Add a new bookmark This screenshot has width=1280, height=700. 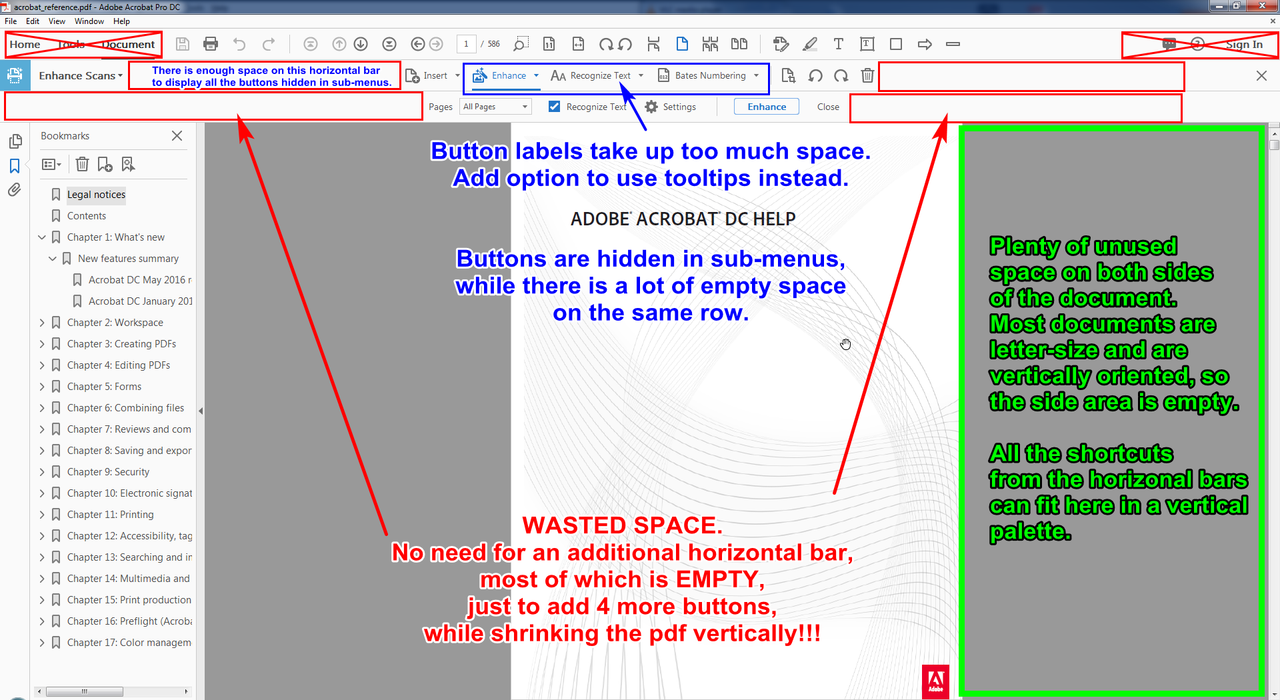[105, 164]
